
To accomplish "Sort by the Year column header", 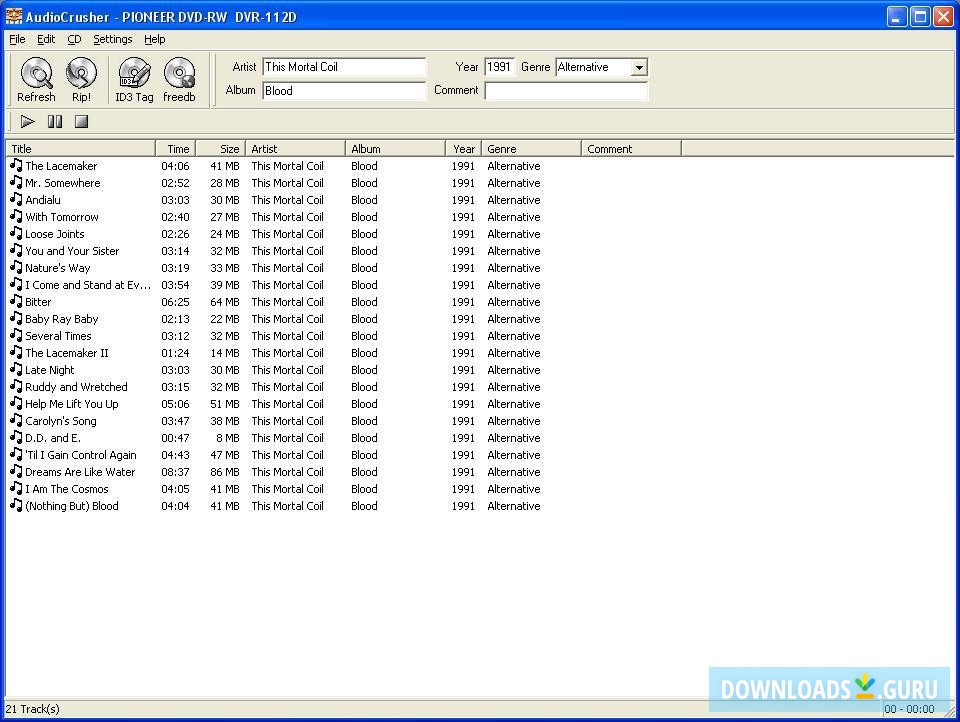I will click(x=463, y=148).
